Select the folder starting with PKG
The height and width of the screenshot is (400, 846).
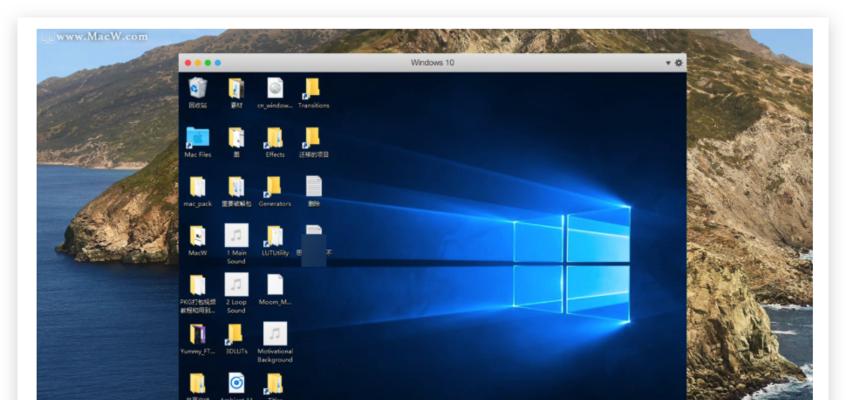tap(197, 293)
